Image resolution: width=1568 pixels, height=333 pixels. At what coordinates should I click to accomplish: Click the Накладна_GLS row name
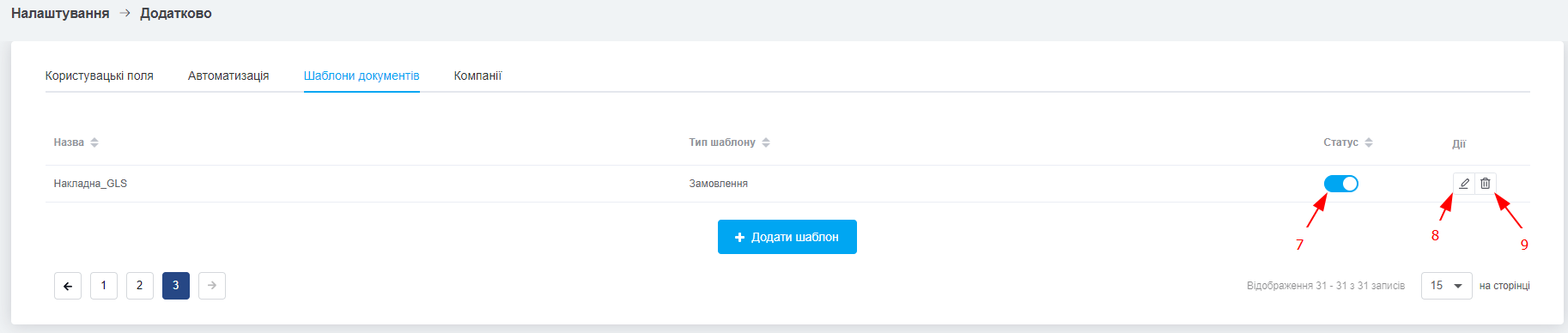point(90,184)
